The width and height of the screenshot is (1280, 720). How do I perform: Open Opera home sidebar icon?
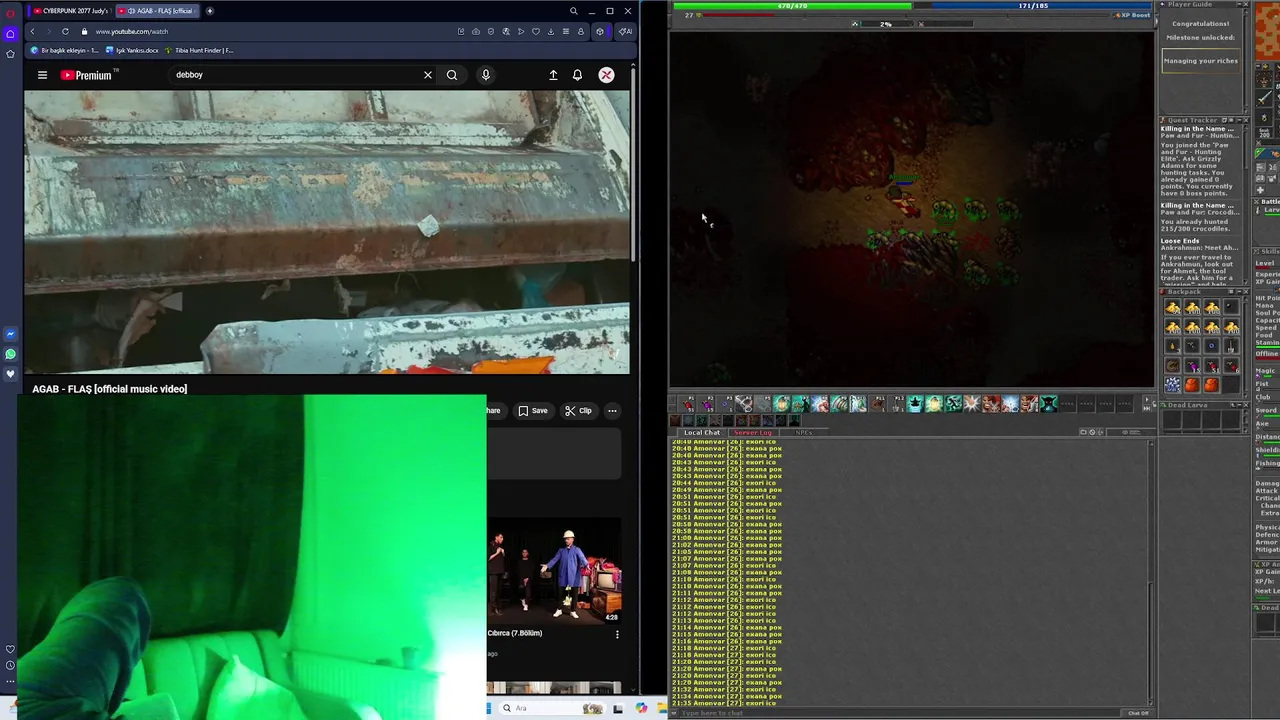(10, 33)
